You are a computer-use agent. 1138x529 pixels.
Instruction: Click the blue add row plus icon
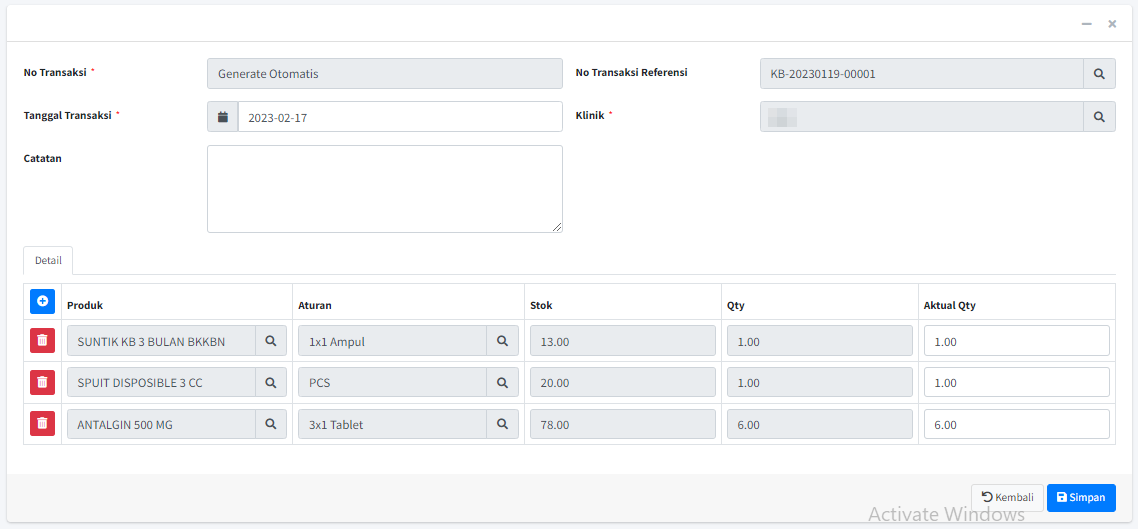coord(42,300)
